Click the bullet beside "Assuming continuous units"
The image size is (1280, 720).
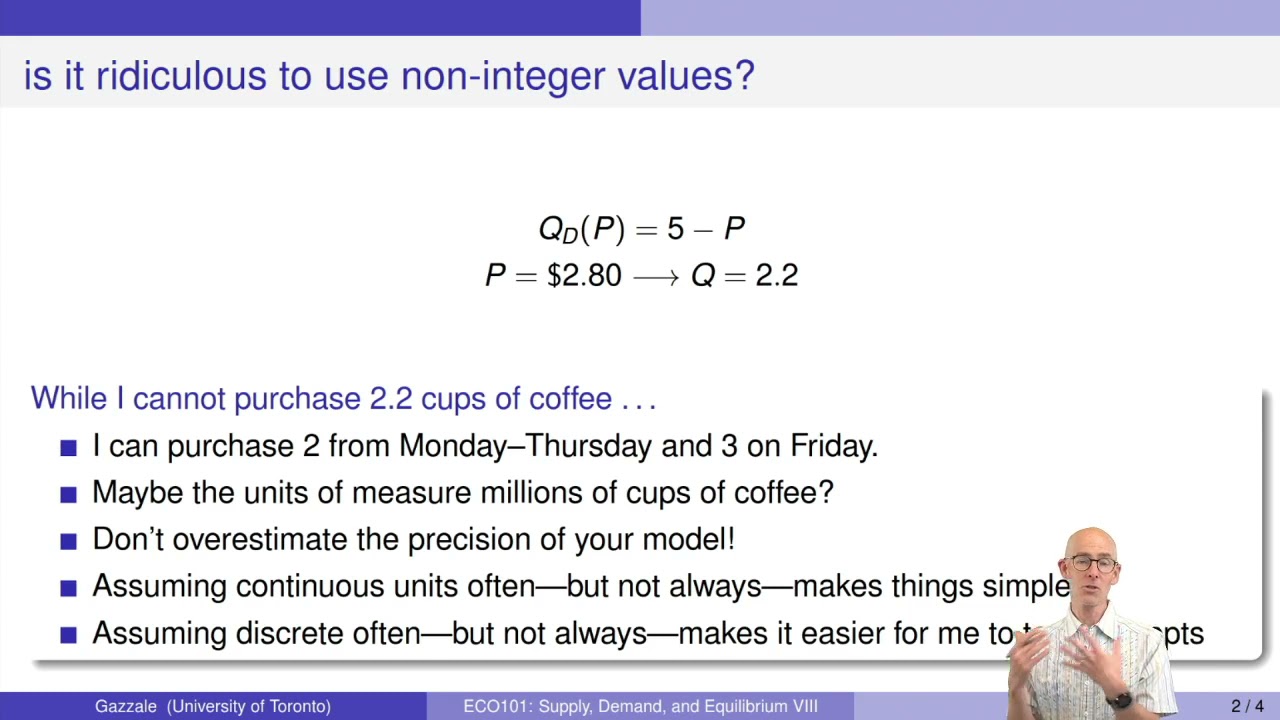coord(68,588)
